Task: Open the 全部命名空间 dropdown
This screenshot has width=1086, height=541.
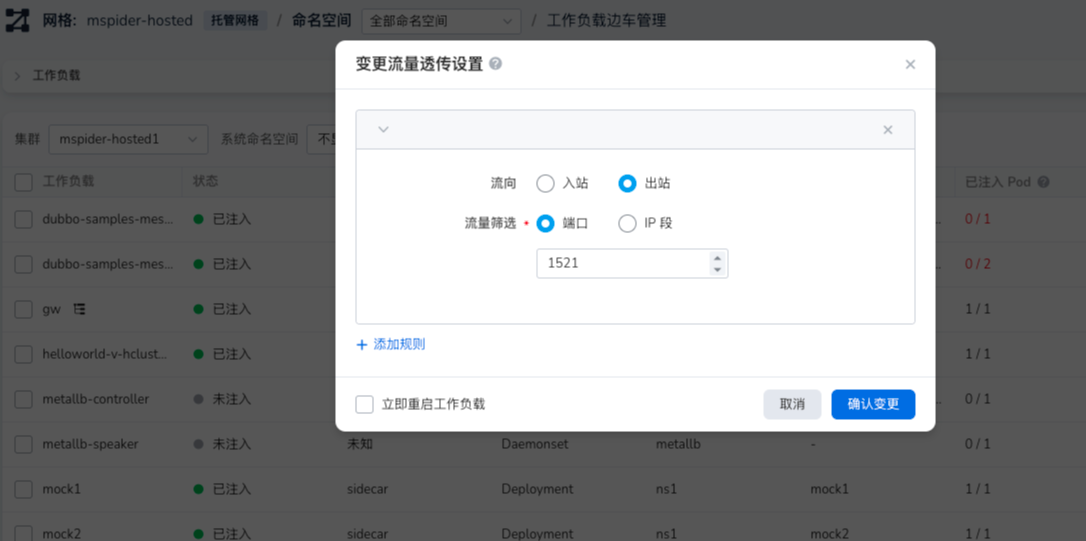Action: (441, 21)
